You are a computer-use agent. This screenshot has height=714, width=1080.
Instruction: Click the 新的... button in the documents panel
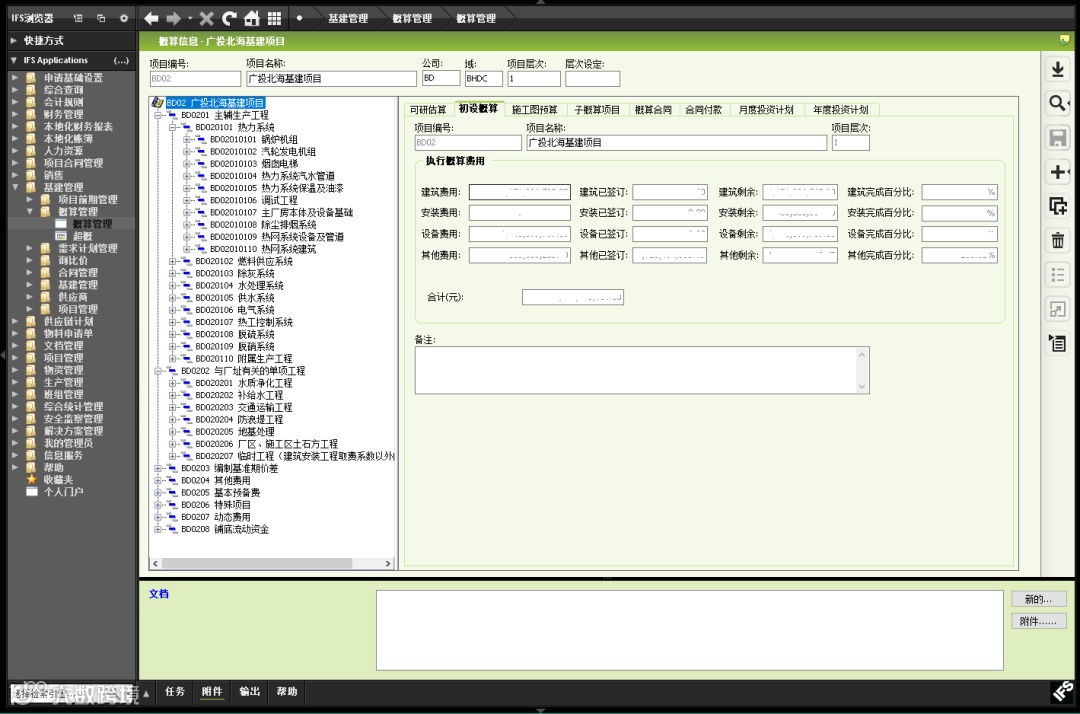tap(1038, 599)
